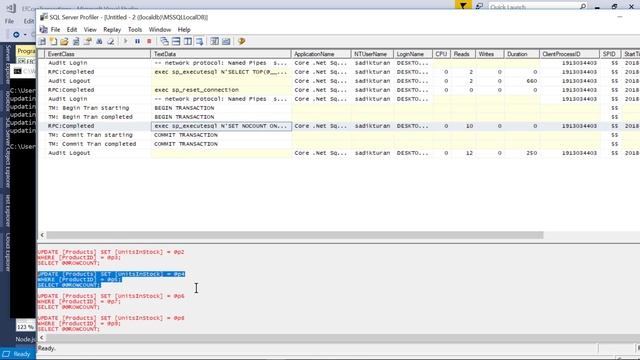Click the SPID column header
Viewport: 640px width, 360px height.
[611, 54]
